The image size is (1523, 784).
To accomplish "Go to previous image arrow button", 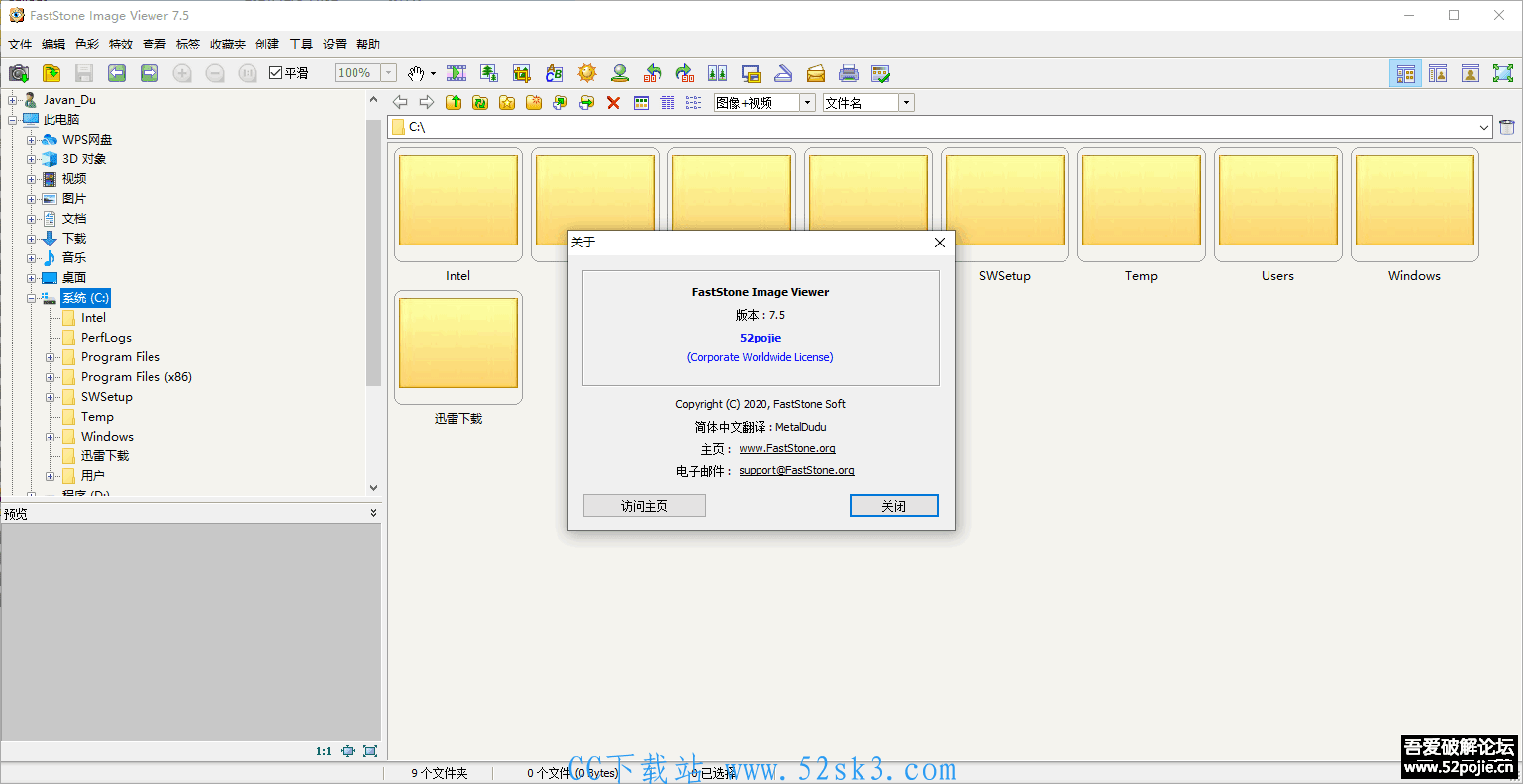I will pos(117,73).
